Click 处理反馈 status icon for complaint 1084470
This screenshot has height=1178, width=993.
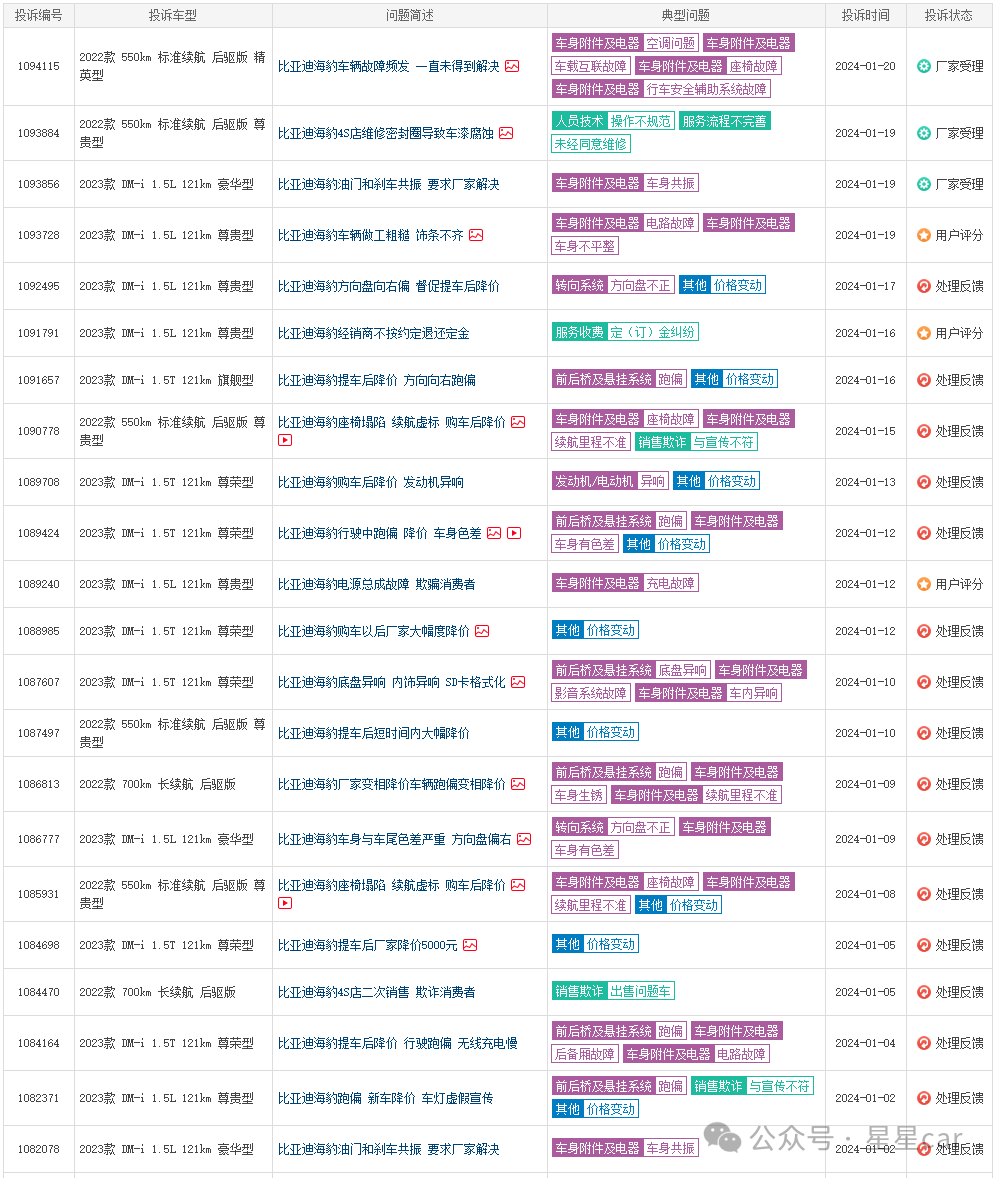pos(924,992)
